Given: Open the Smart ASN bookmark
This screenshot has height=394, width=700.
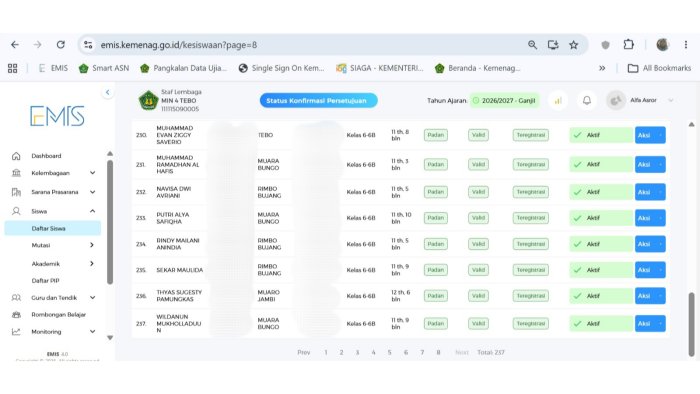Looking at the screenshot, I should [104, 68].
